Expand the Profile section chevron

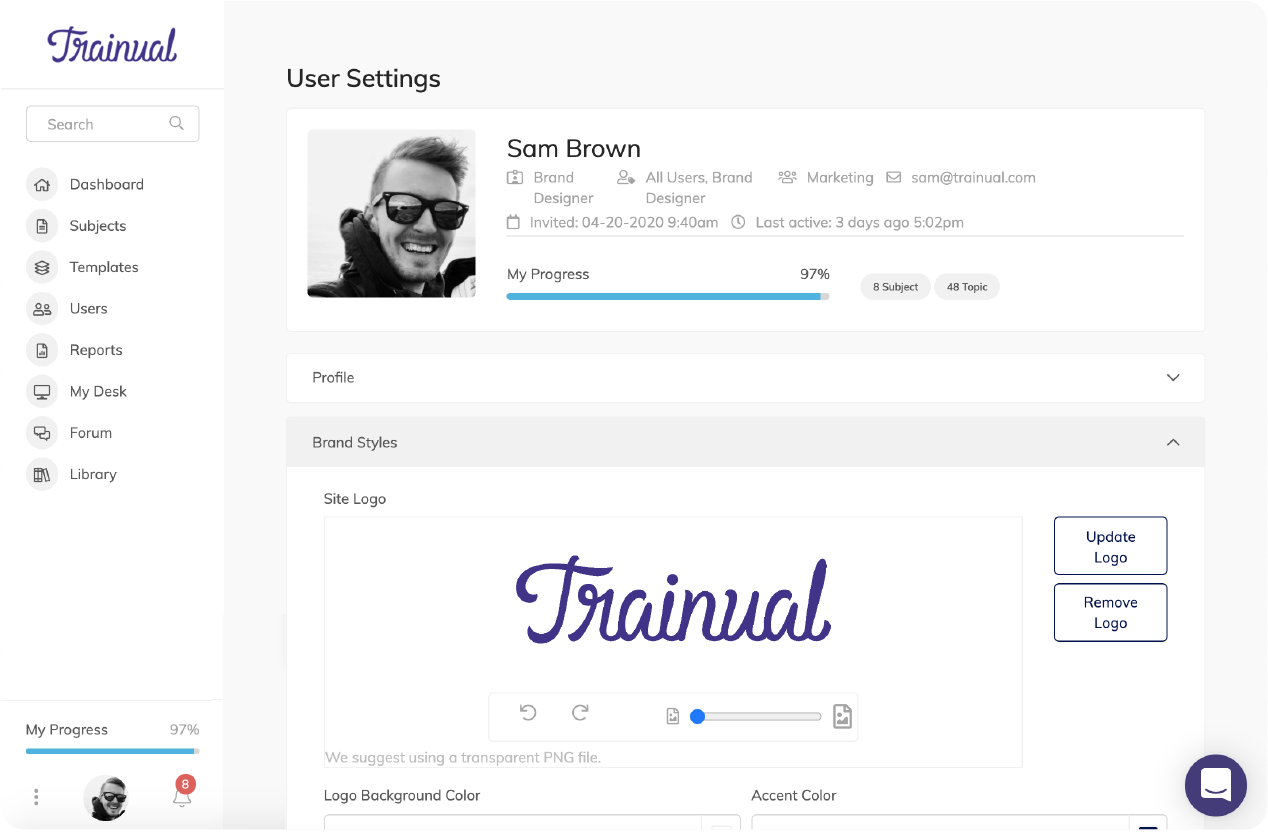(x=1173, y=378)
